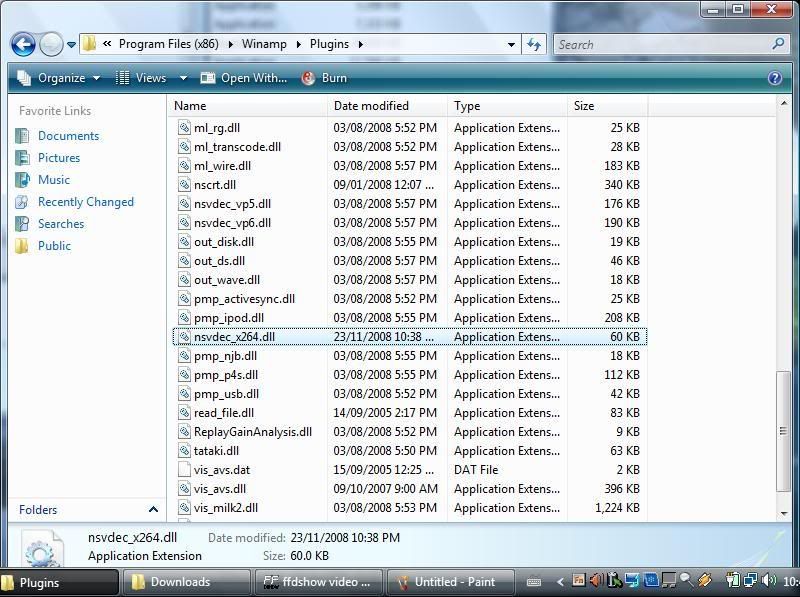
Task: Select out_ds.dll file icon
Action: pos(184,261)
